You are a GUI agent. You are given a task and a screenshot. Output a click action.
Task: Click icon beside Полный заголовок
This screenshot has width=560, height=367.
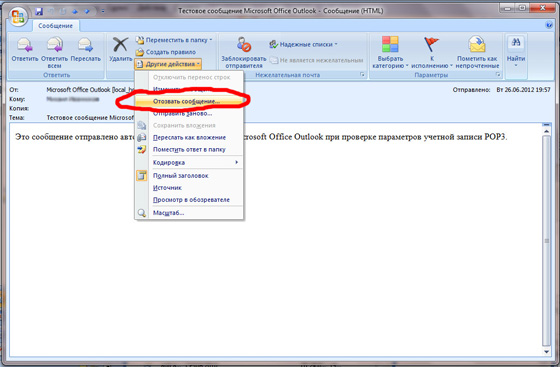[142, 176]
